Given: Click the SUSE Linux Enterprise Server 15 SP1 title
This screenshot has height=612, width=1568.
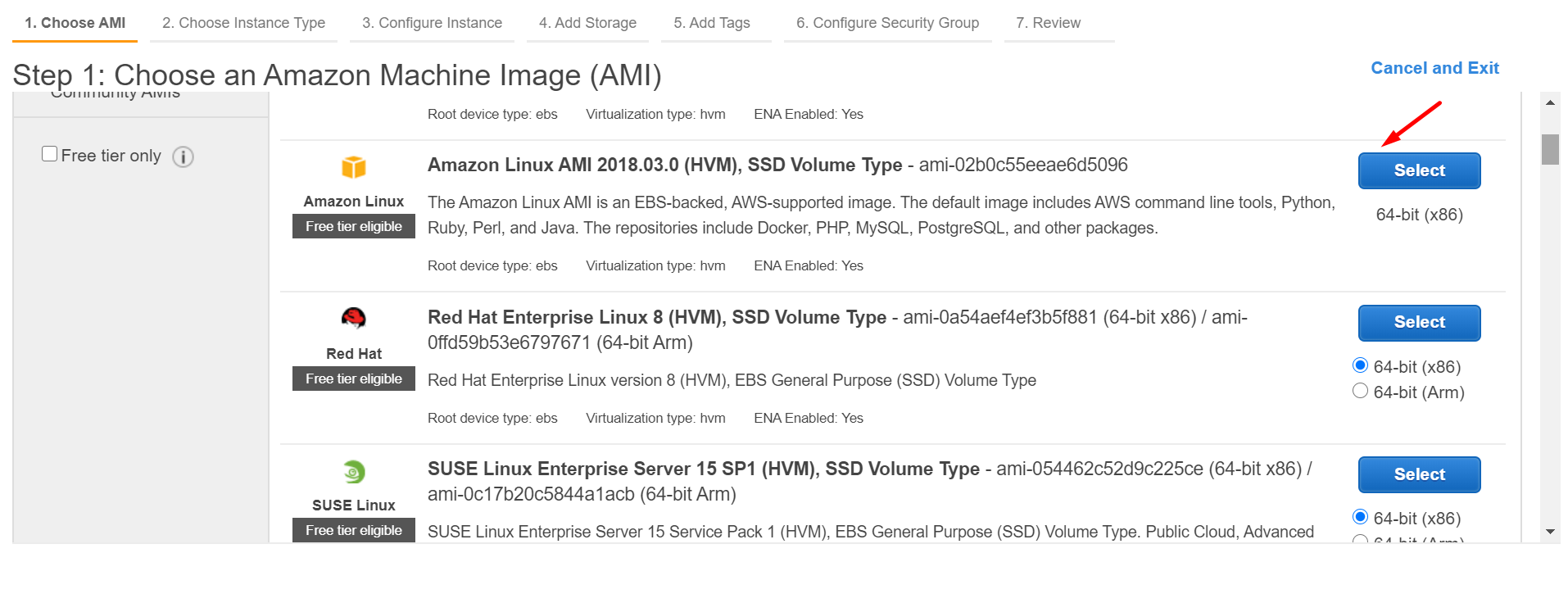Looking at the screenshot, I should point(703,469).
